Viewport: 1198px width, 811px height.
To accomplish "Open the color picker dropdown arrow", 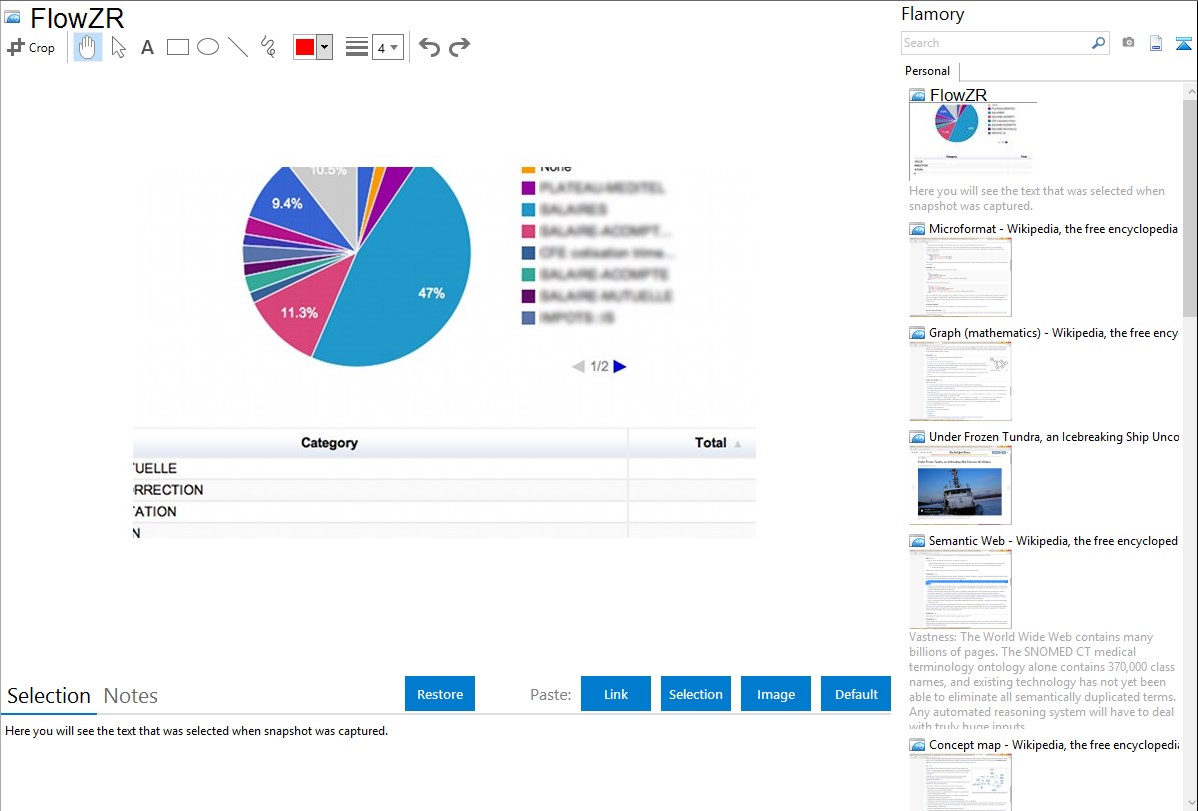I will pyautogui.click(x=324, y=47).
